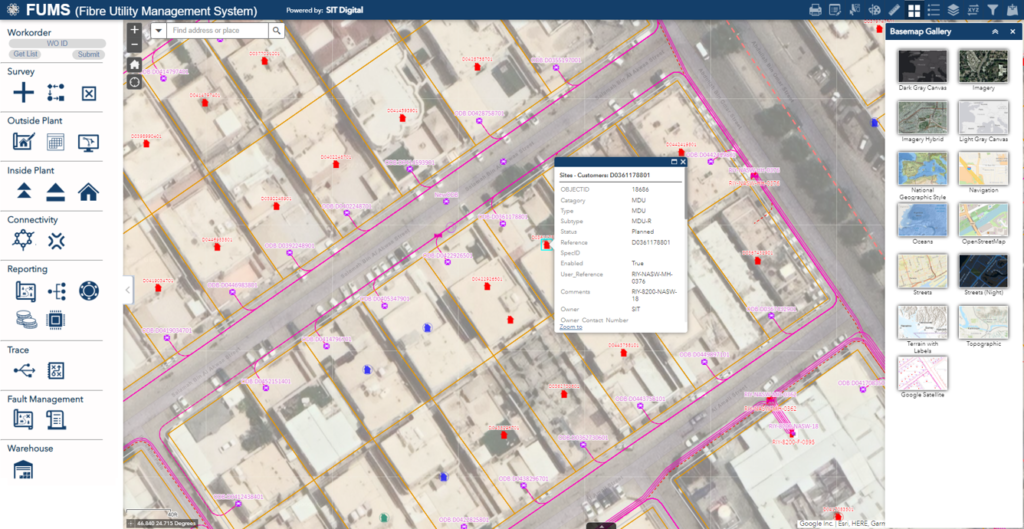Screen dimensions: 1024x529
Task: Click the Trace USB-style icon
Action: [23, 371]
